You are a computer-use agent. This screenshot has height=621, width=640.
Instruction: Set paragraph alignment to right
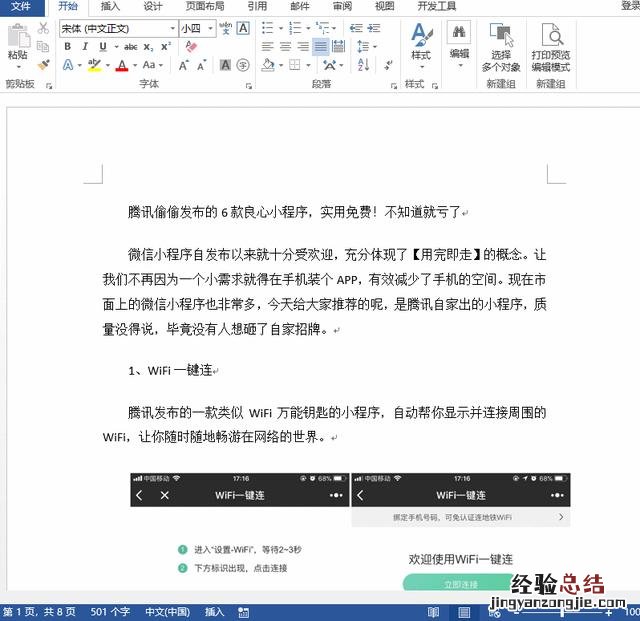(303, 47)
